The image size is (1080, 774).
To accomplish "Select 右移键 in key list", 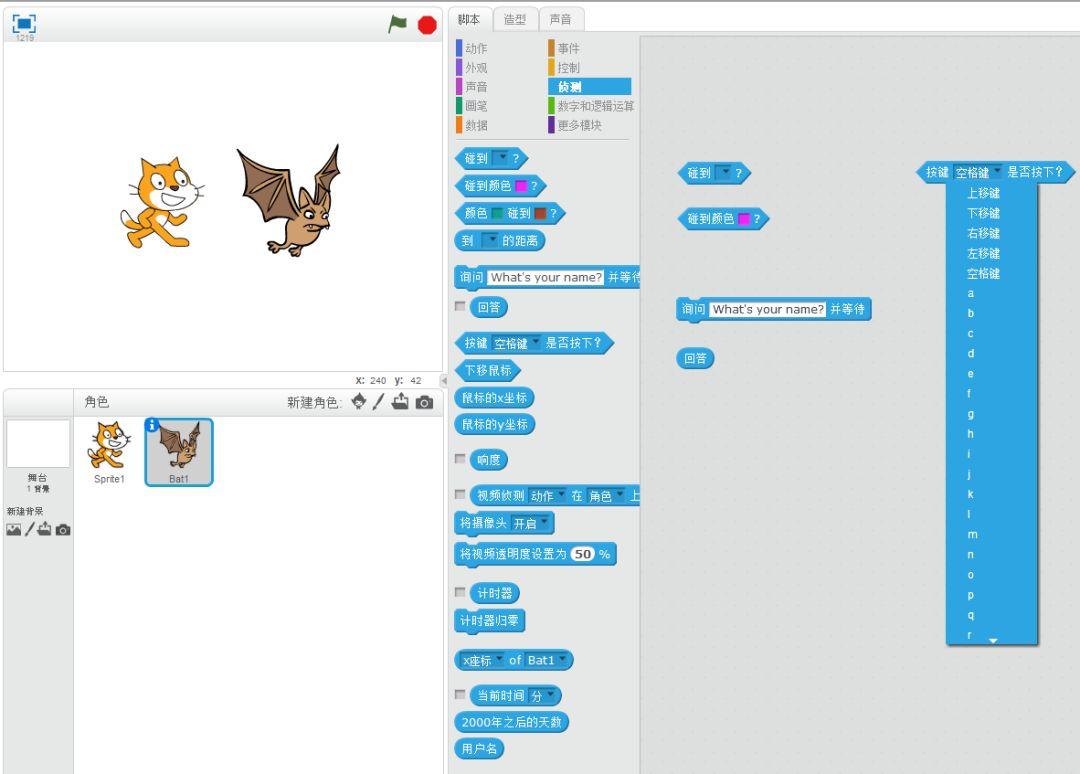I will tap(992, 233).
